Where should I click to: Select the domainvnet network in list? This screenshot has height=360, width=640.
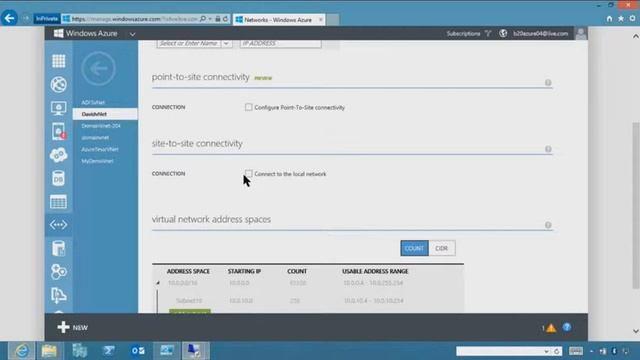(95, 138)
